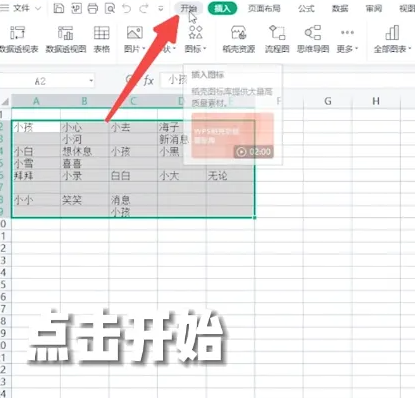Click the Print icon in quick toolbar
The height and width of the screenshot is (398, 415).
click(93, 8)
